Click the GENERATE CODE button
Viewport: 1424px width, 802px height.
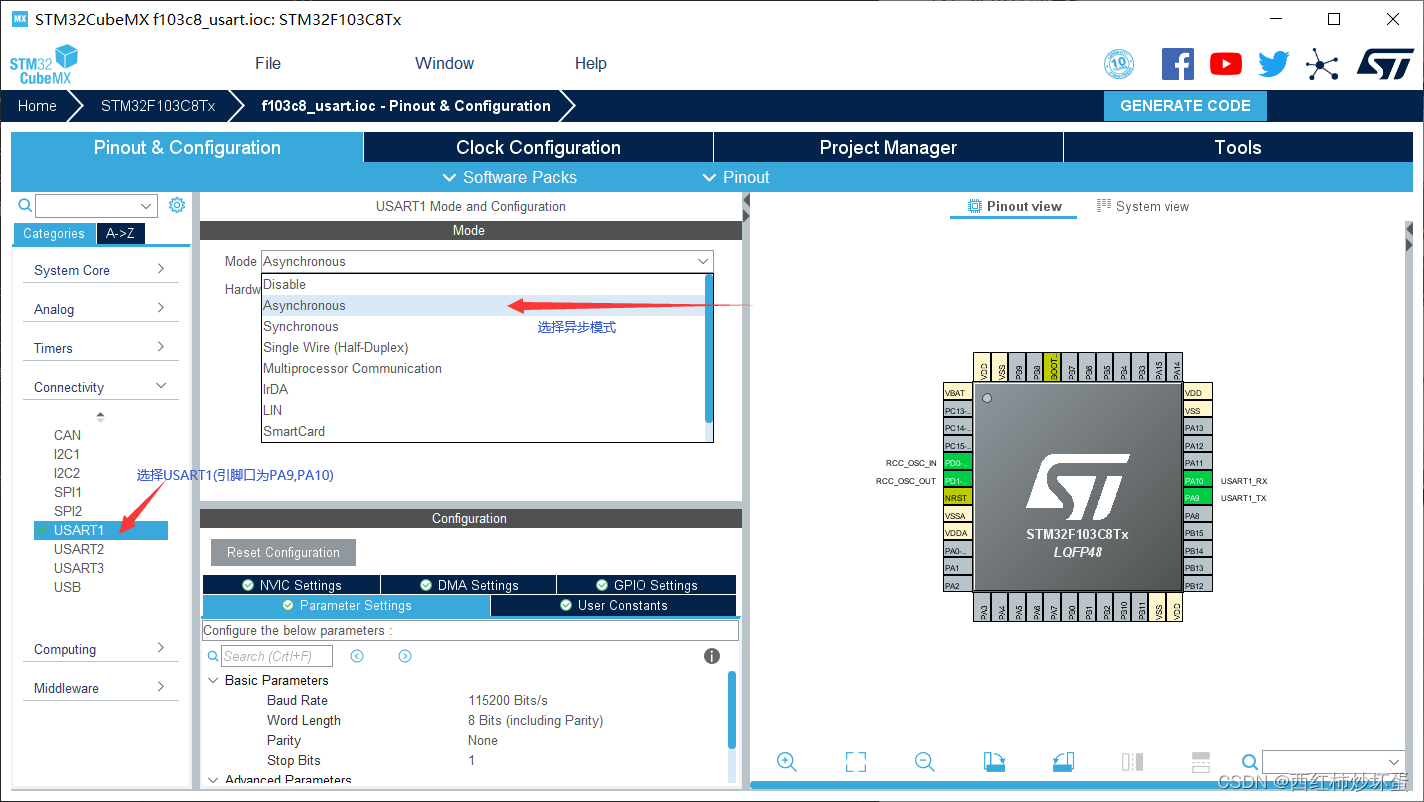click(1185, 106)
